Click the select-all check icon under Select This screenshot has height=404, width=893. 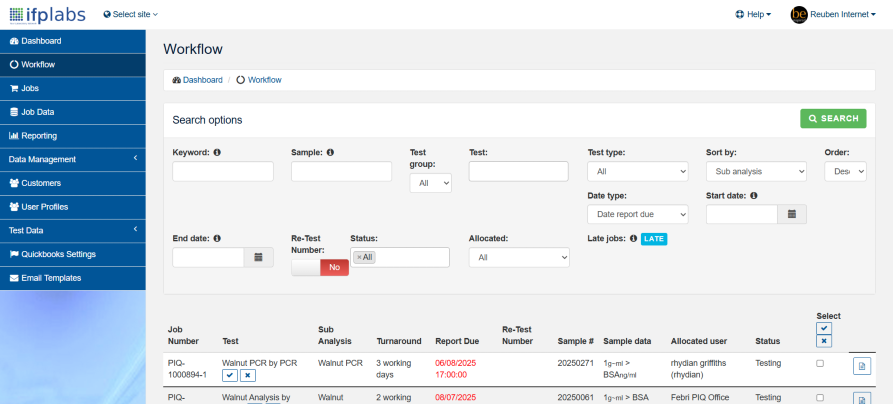[x=823, y=328]
